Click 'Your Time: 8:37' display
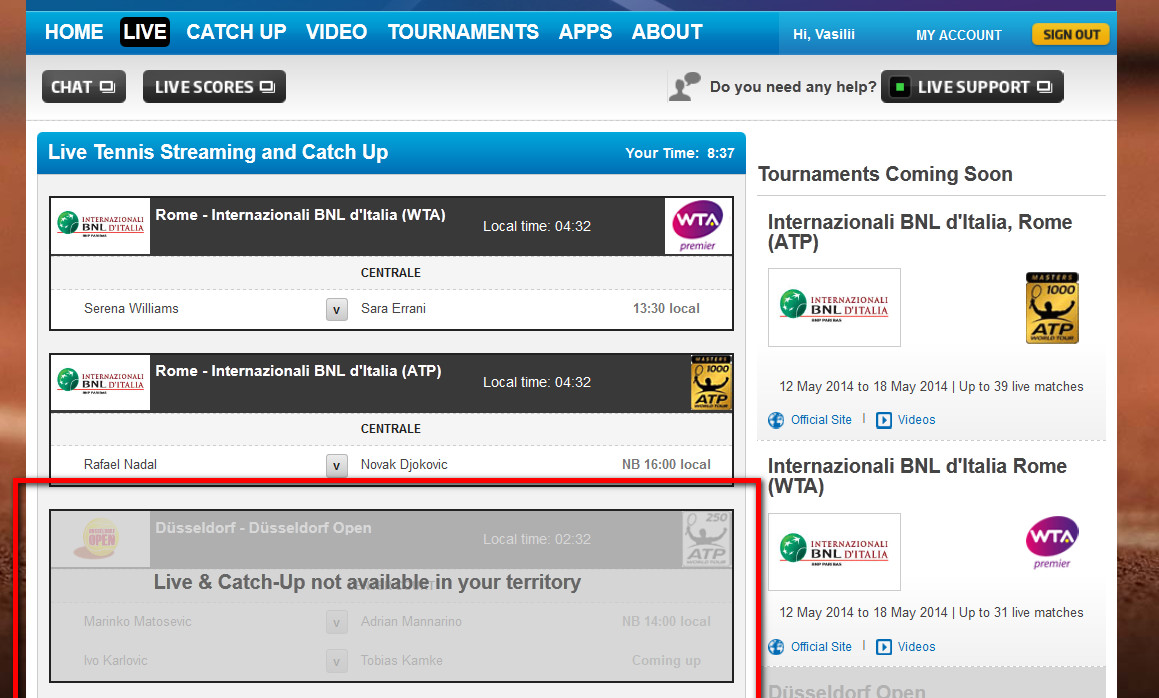Viewport: 1159px width, 698px height. (679, 153)
